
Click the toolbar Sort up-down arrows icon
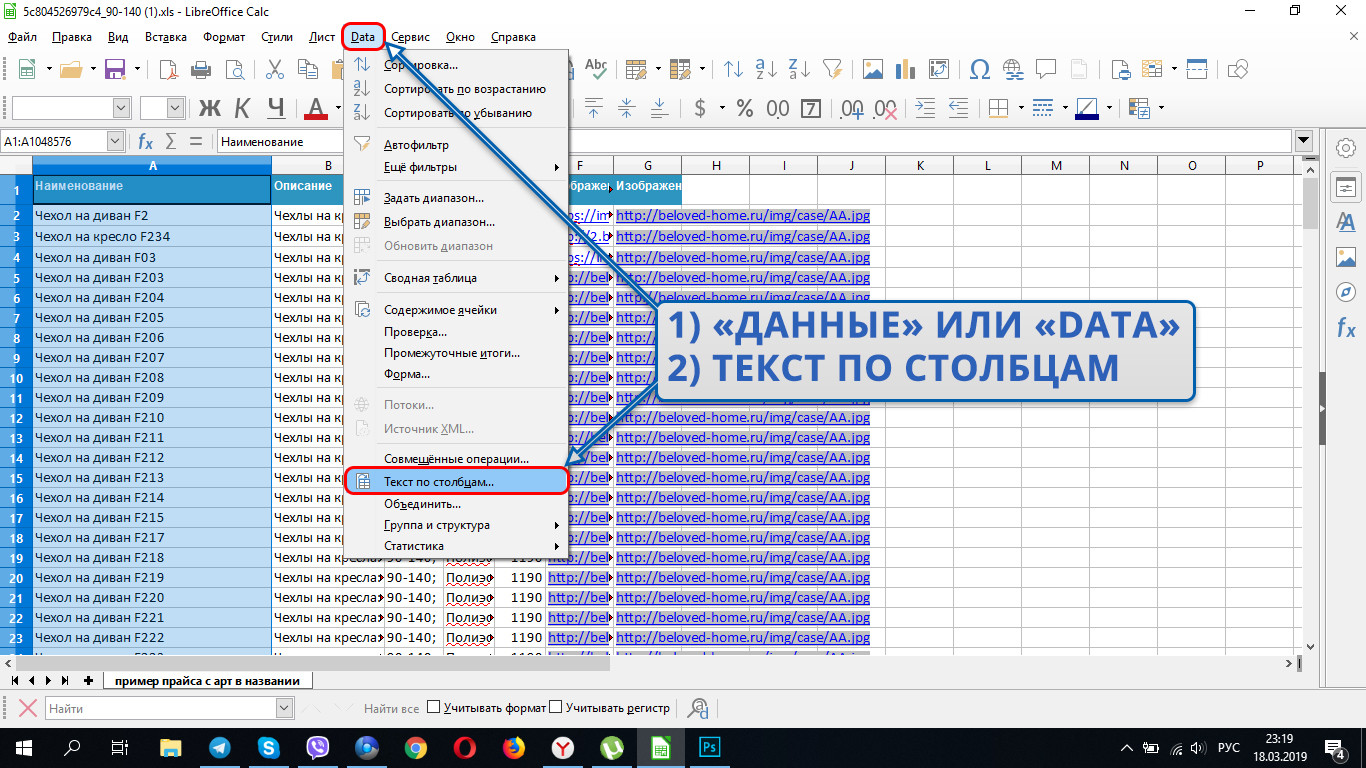[x=733, y=69]
